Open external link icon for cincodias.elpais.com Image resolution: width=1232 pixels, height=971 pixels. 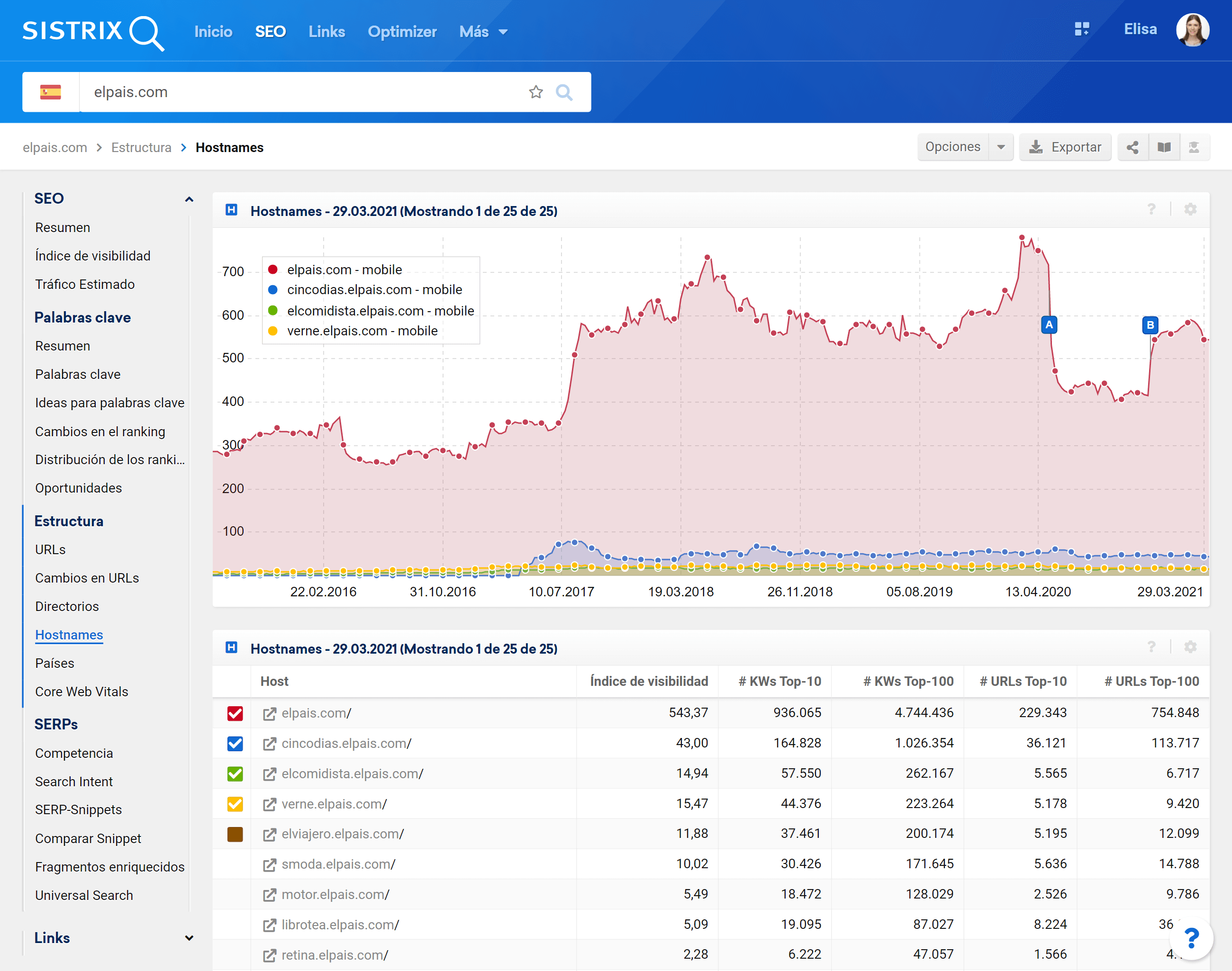[x=269, y=744]
